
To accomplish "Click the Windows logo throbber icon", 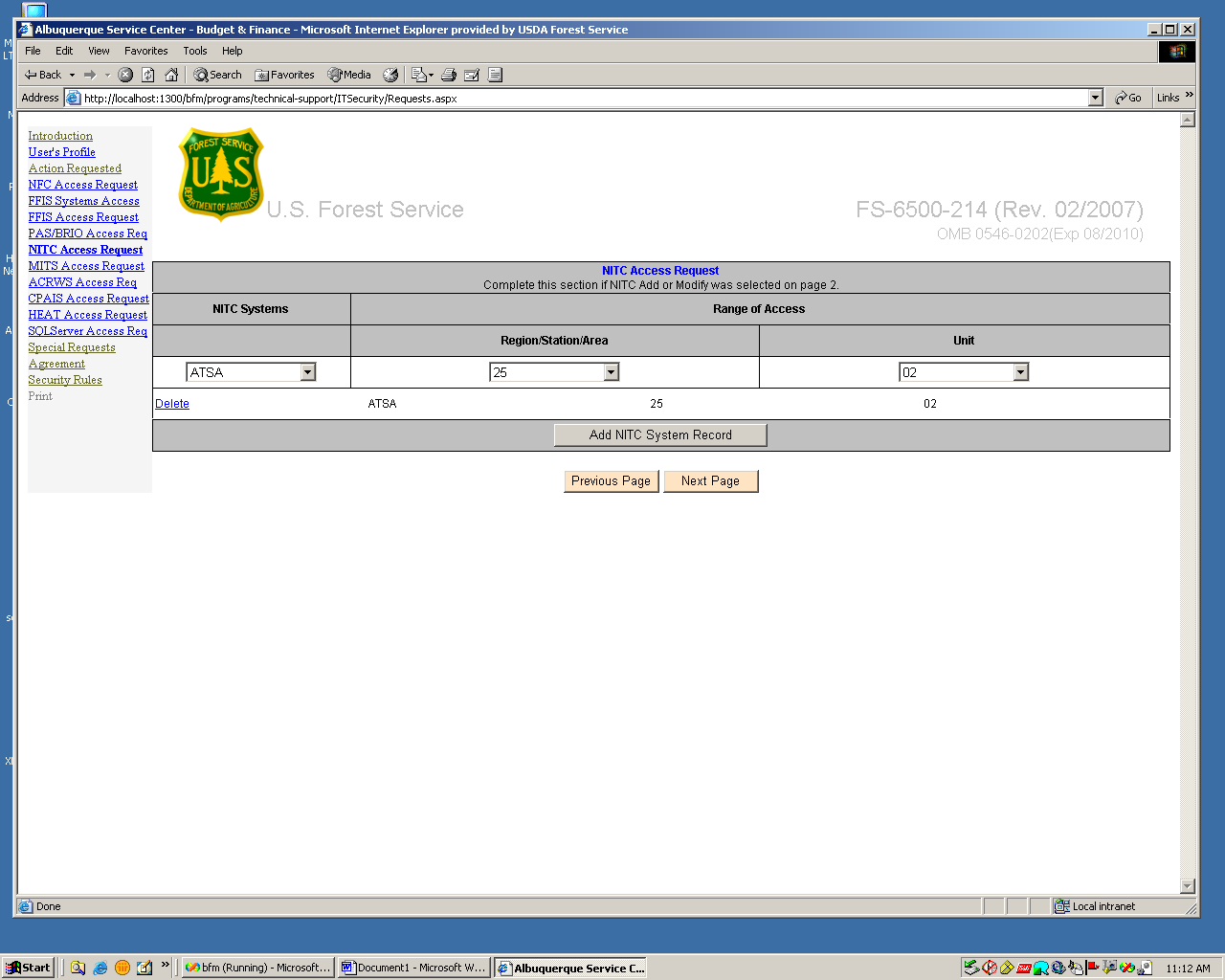I will point(1177,52).
